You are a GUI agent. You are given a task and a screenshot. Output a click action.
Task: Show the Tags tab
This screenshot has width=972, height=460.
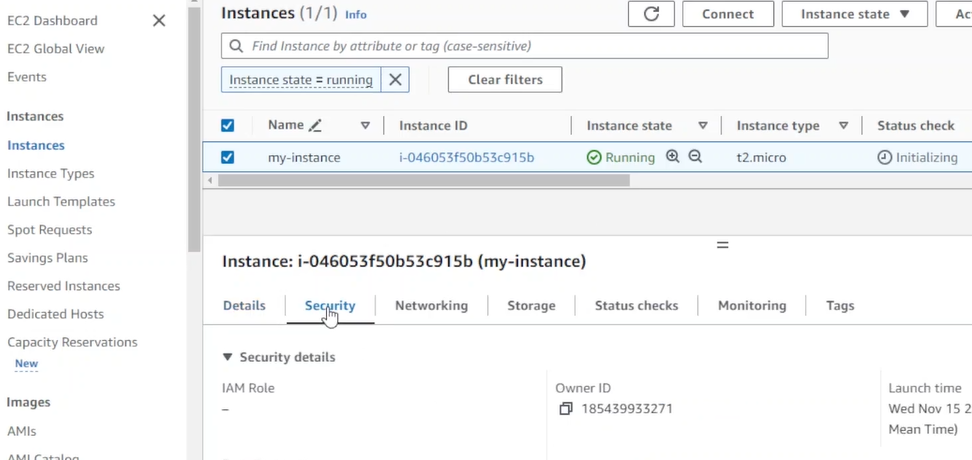pos(840,306)
